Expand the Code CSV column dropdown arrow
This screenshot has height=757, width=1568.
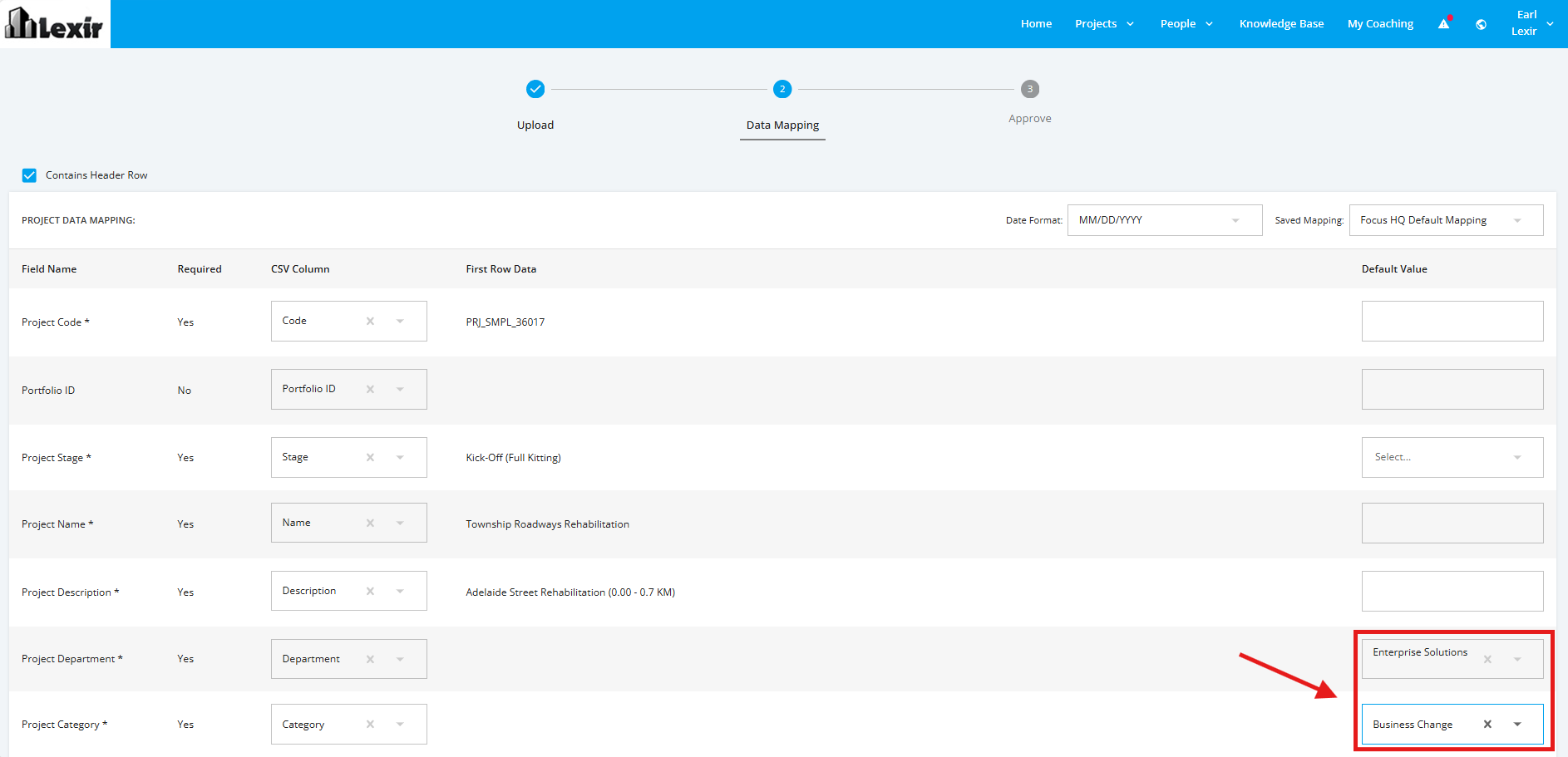[400, 321]
